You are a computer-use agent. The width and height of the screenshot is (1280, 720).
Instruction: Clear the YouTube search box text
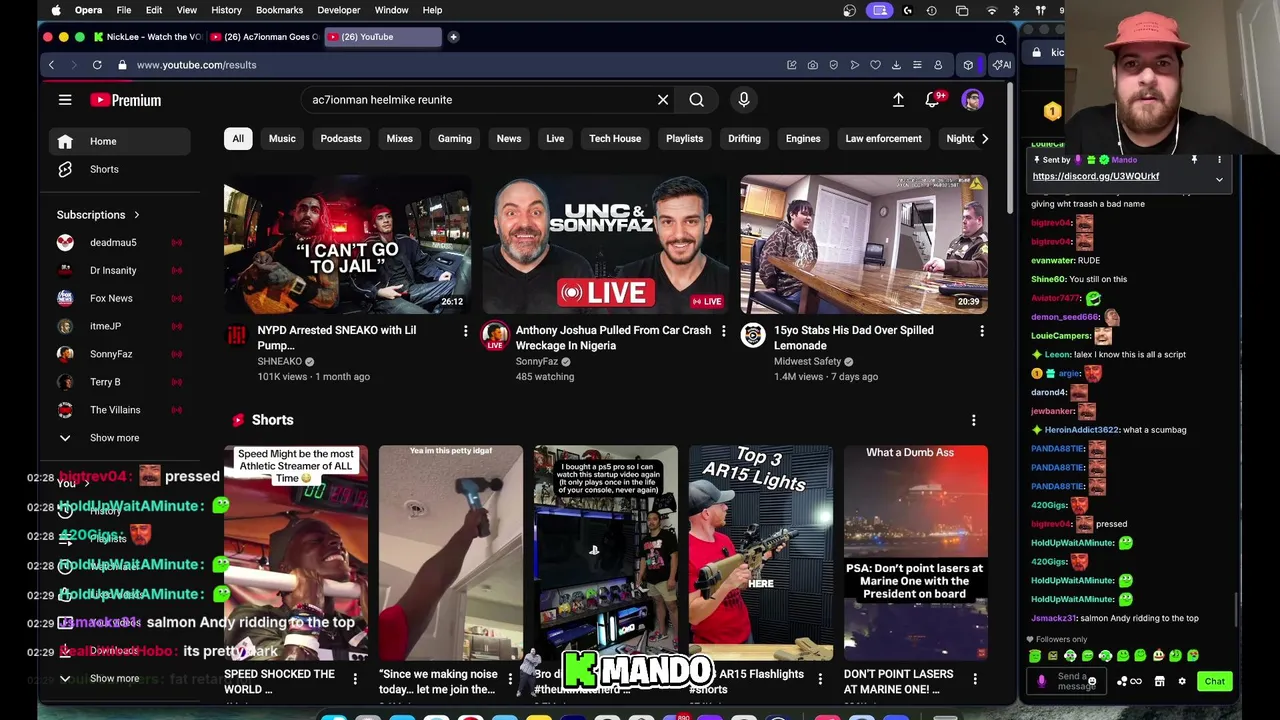[663, 100]
